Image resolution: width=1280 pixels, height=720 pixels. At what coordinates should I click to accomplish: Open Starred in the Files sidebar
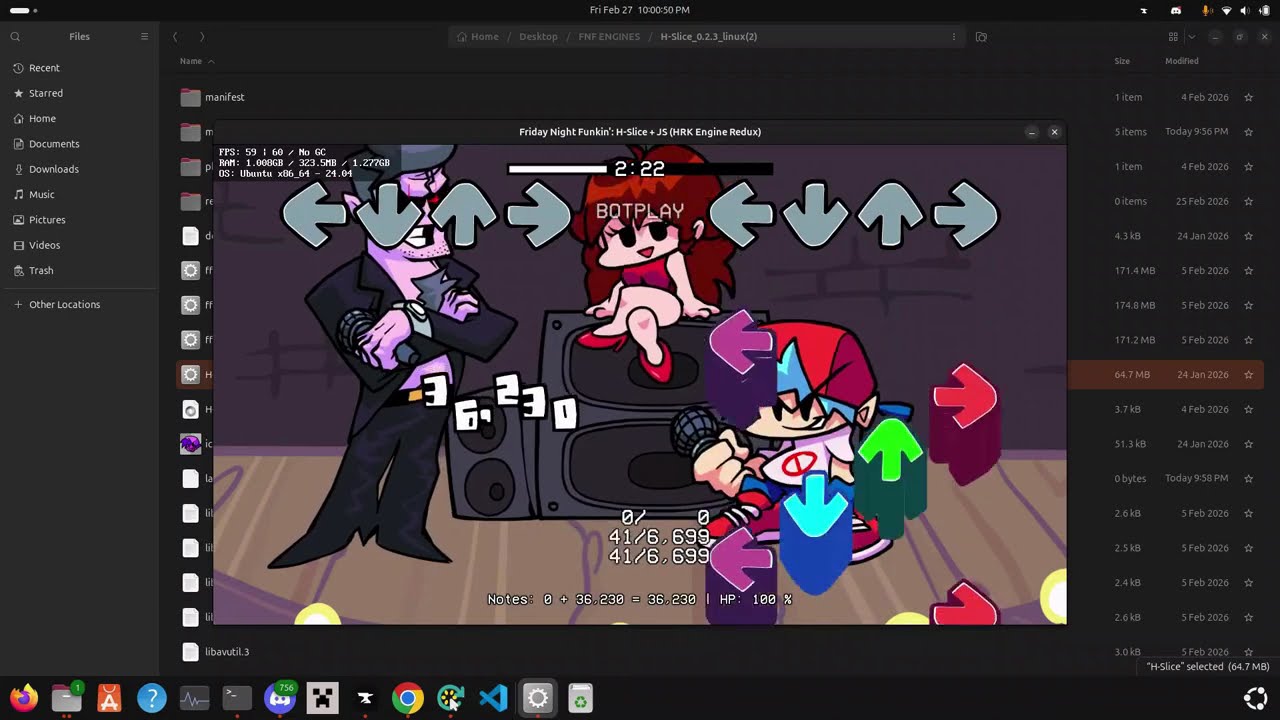79,93
